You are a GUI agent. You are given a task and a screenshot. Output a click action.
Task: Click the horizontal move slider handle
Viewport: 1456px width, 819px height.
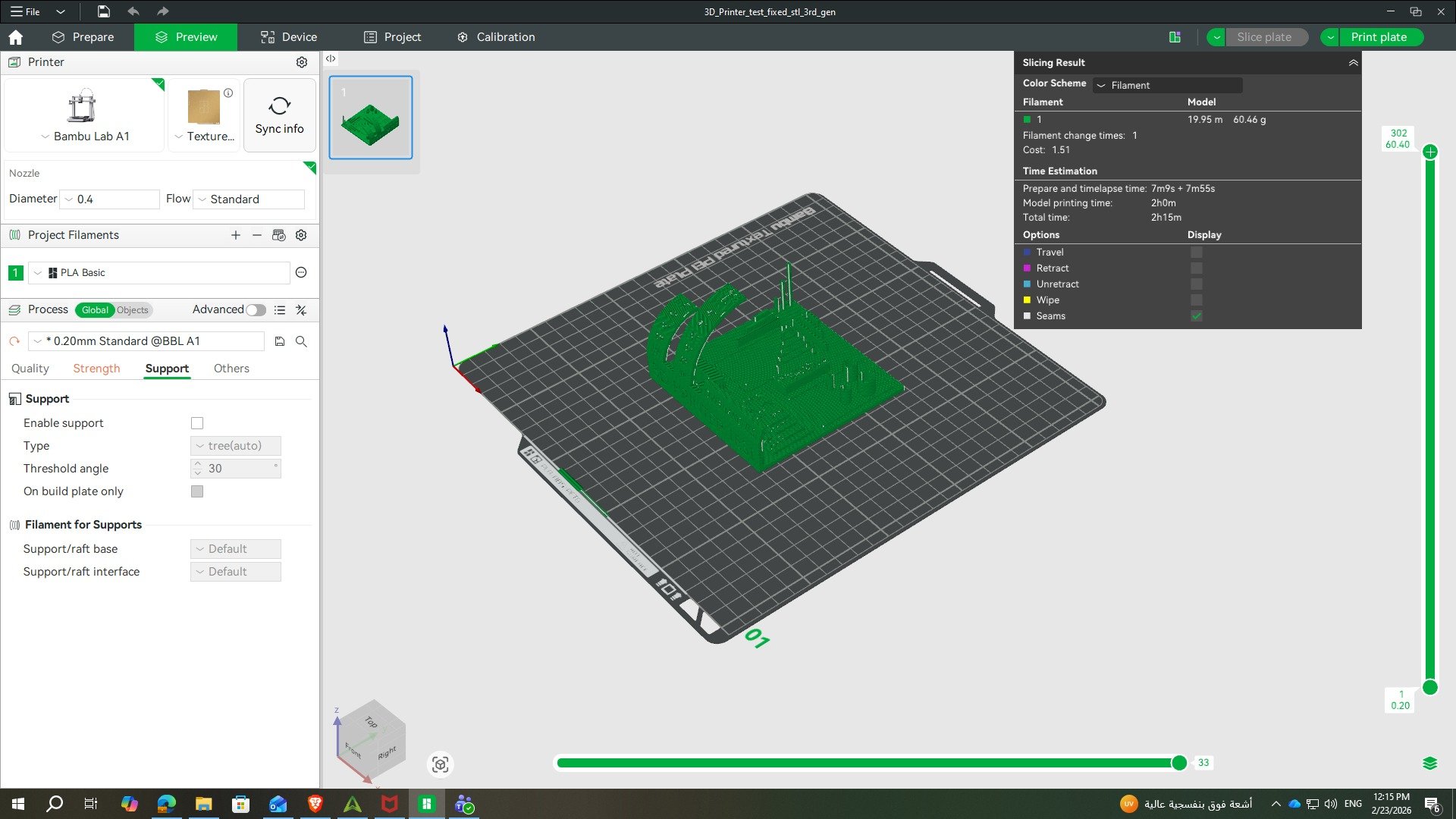coord(1179,763)
